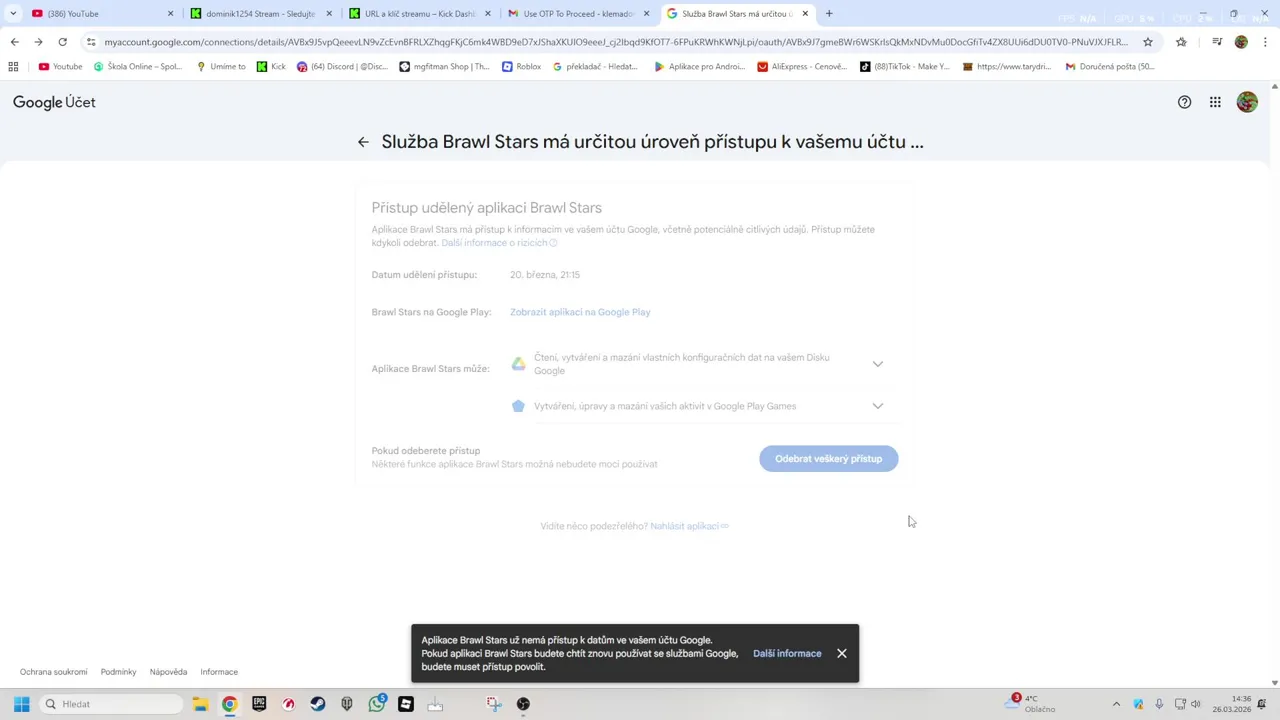
Task: Expand the Google Drive permission details
Action: pyautogui.click(x=877, y=364)
